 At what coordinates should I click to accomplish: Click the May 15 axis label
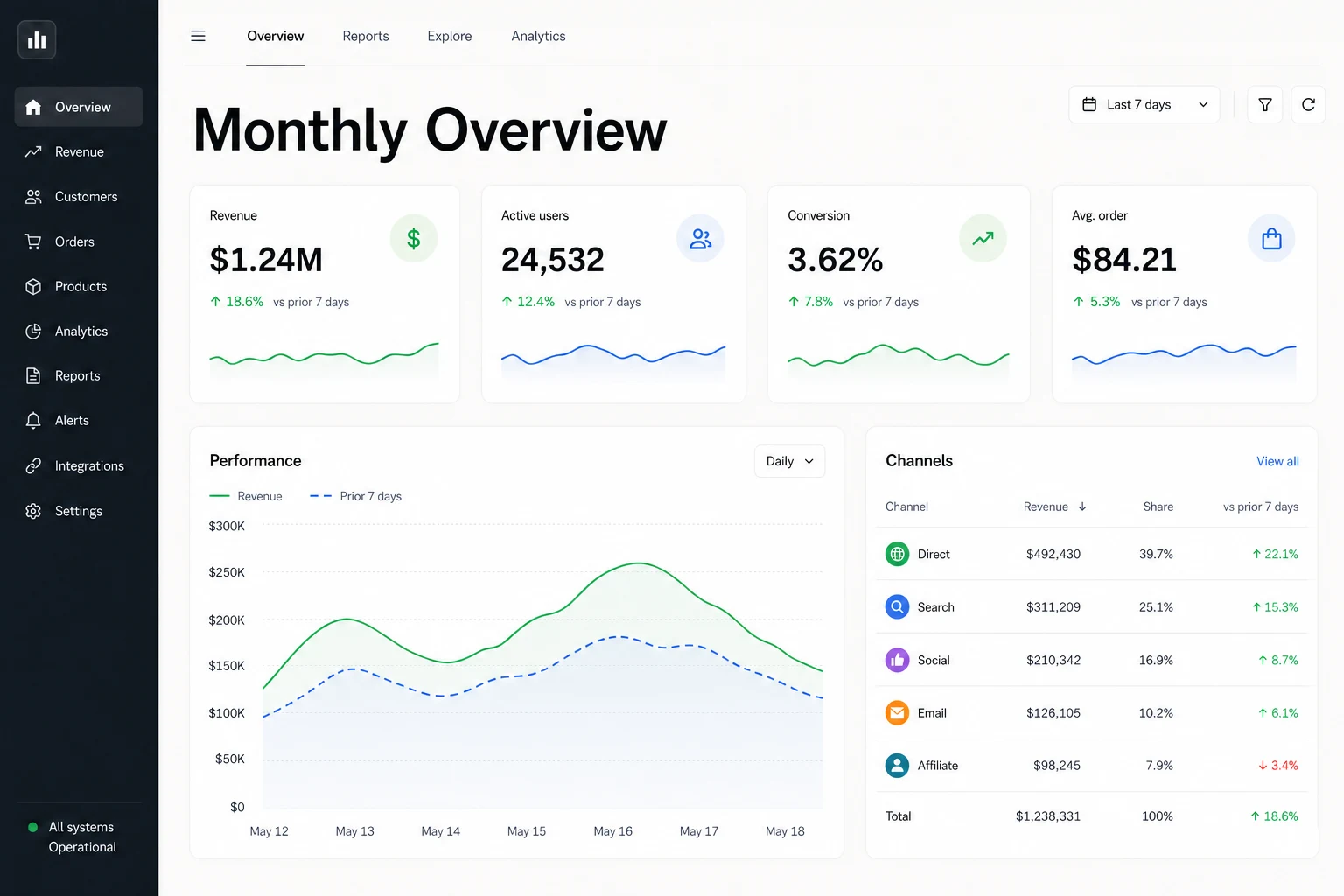coord(527,831)
